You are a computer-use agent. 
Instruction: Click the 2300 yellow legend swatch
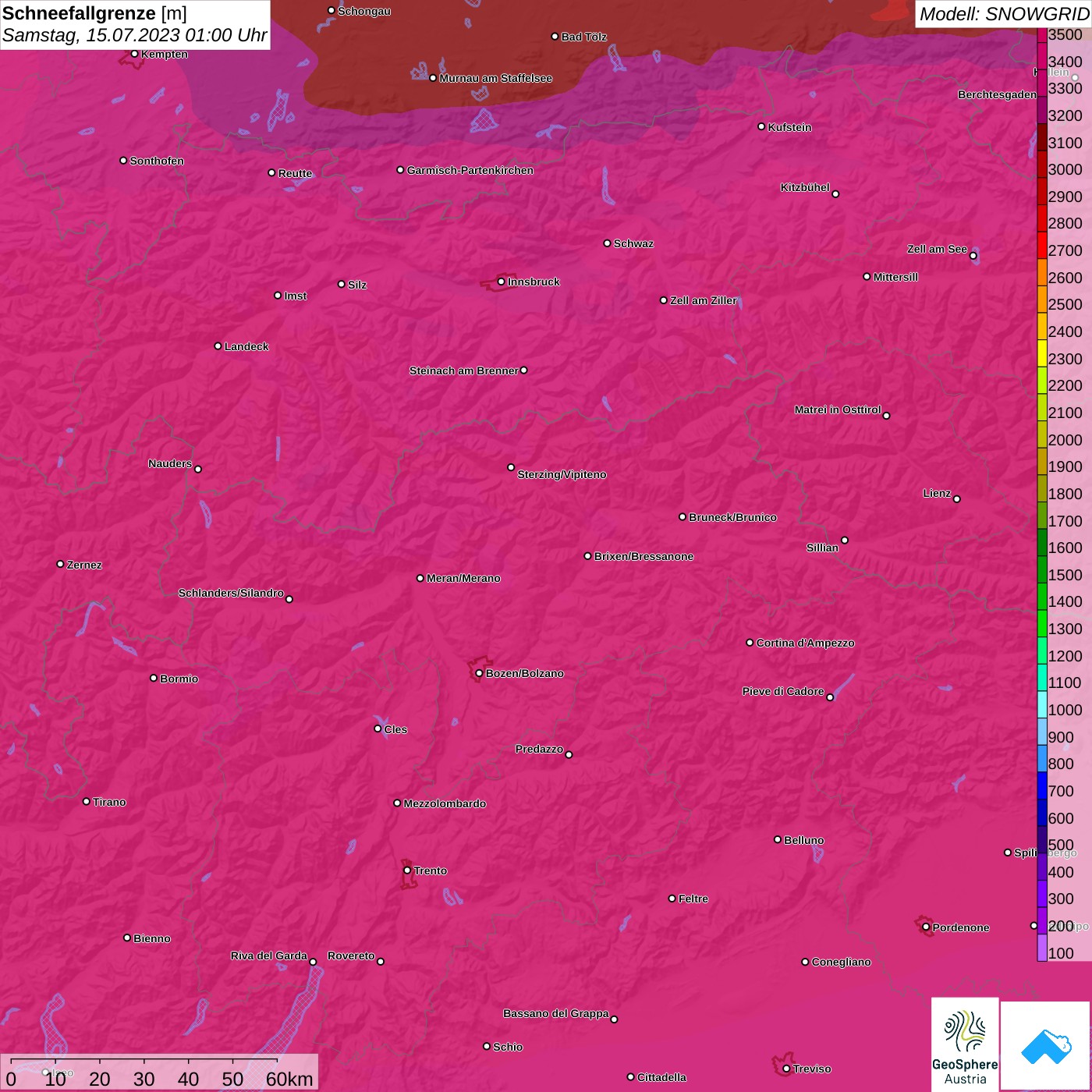tap(1041, 353)
